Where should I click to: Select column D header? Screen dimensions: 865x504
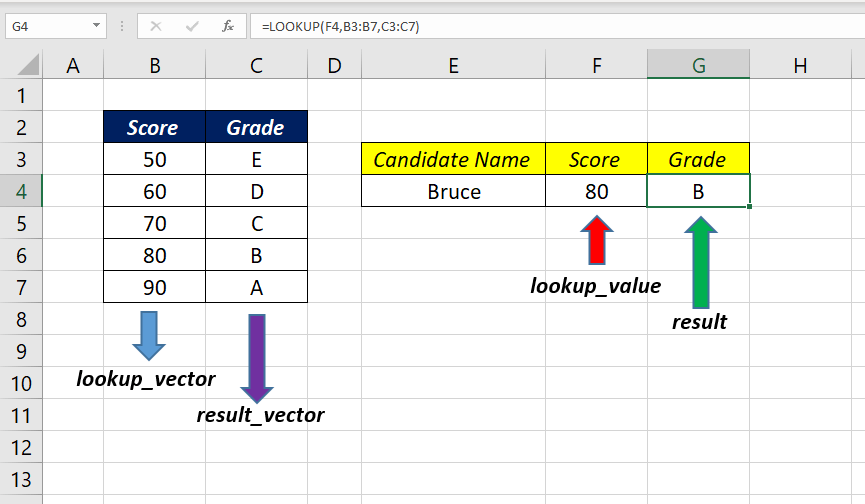[x=334, y=66]
